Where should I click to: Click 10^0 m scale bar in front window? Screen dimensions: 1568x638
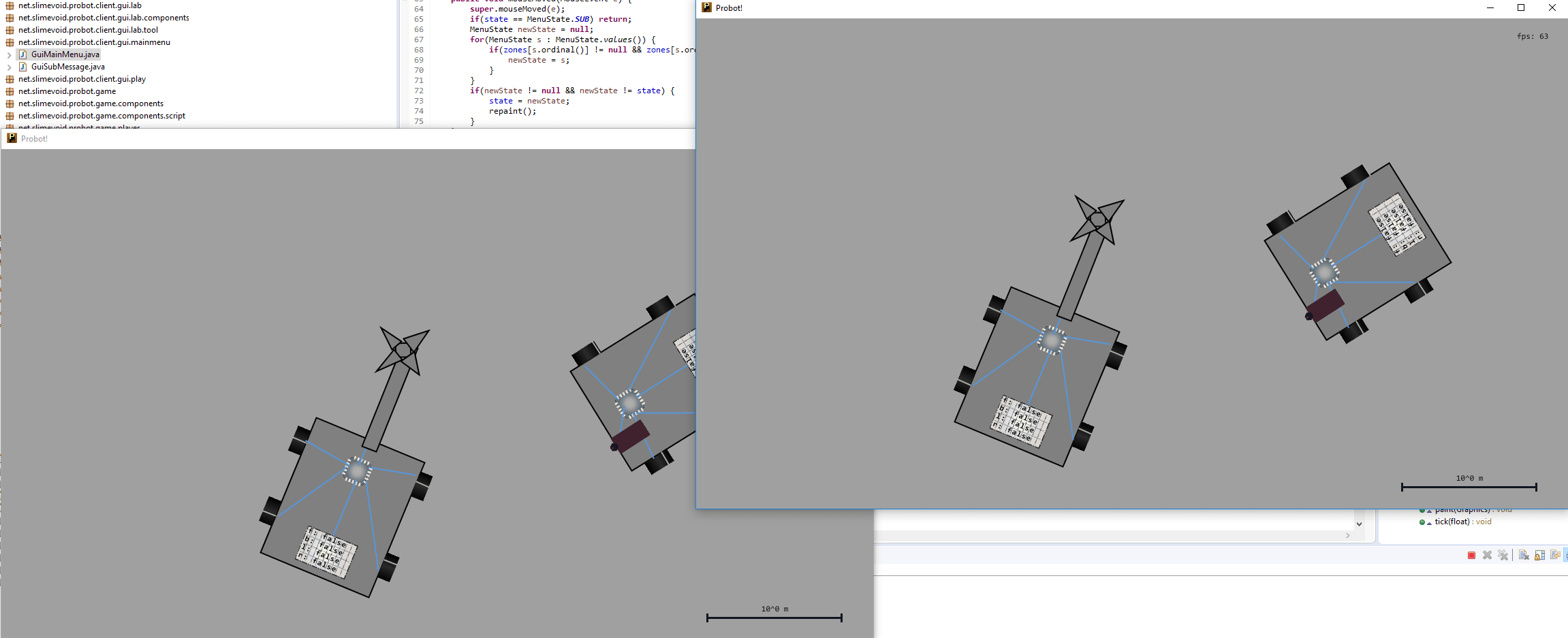(x=1469, y=483)
